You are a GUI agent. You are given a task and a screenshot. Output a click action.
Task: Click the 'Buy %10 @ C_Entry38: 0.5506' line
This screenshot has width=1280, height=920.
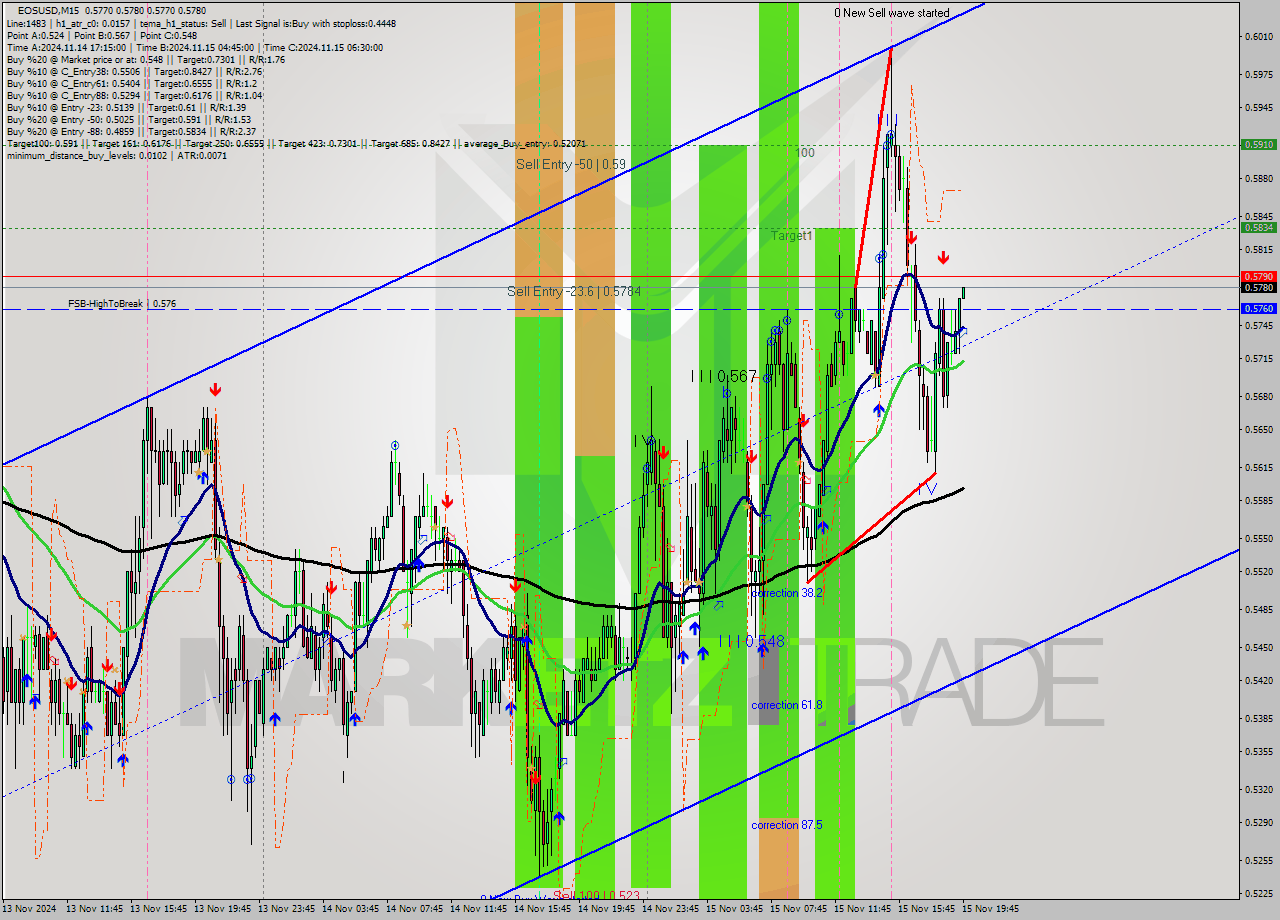tap(134, 71)
